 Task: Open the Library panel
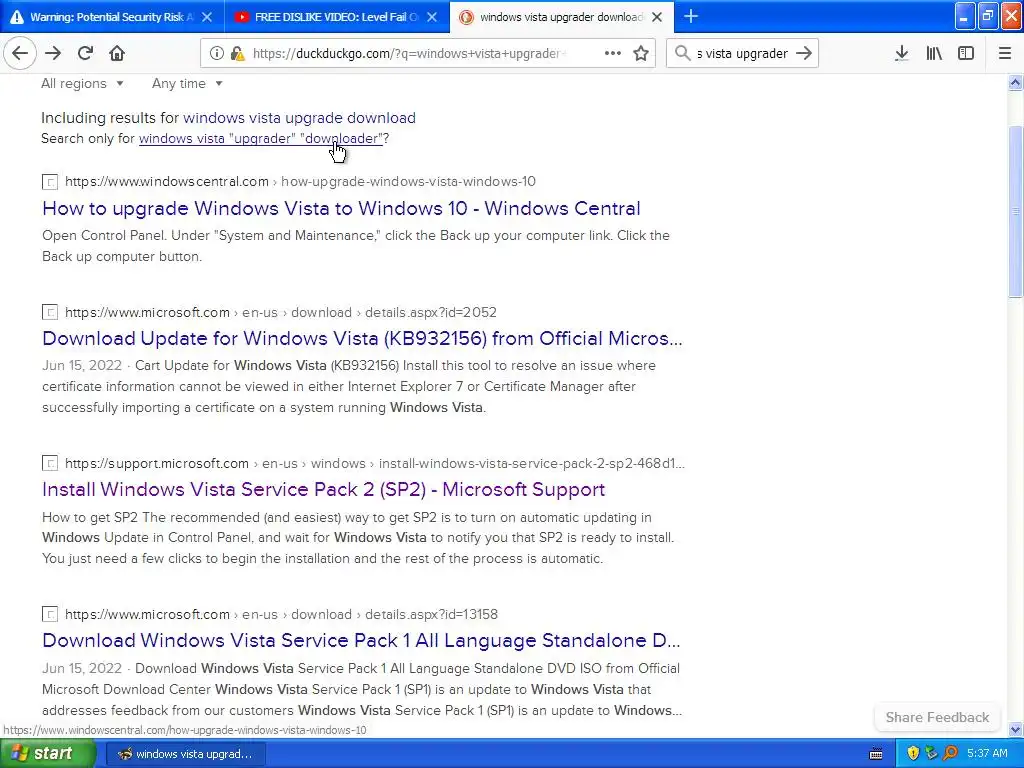934,54
